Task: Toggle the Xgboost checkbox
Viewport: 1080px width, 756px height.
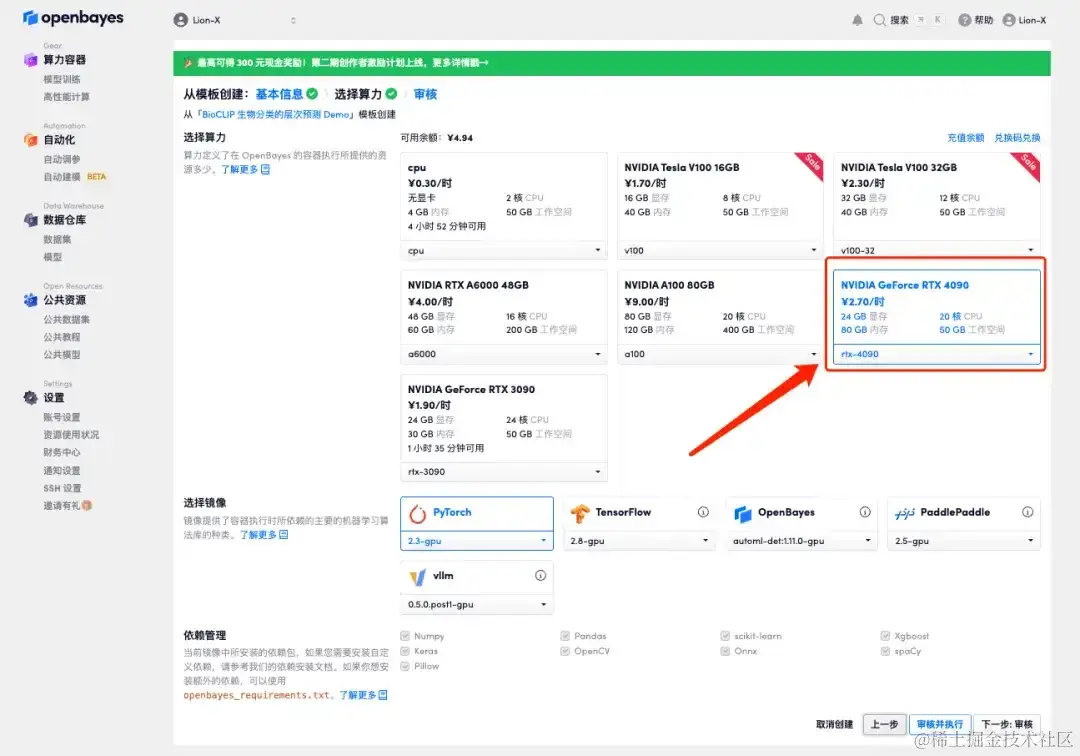Action: point(885,636)
